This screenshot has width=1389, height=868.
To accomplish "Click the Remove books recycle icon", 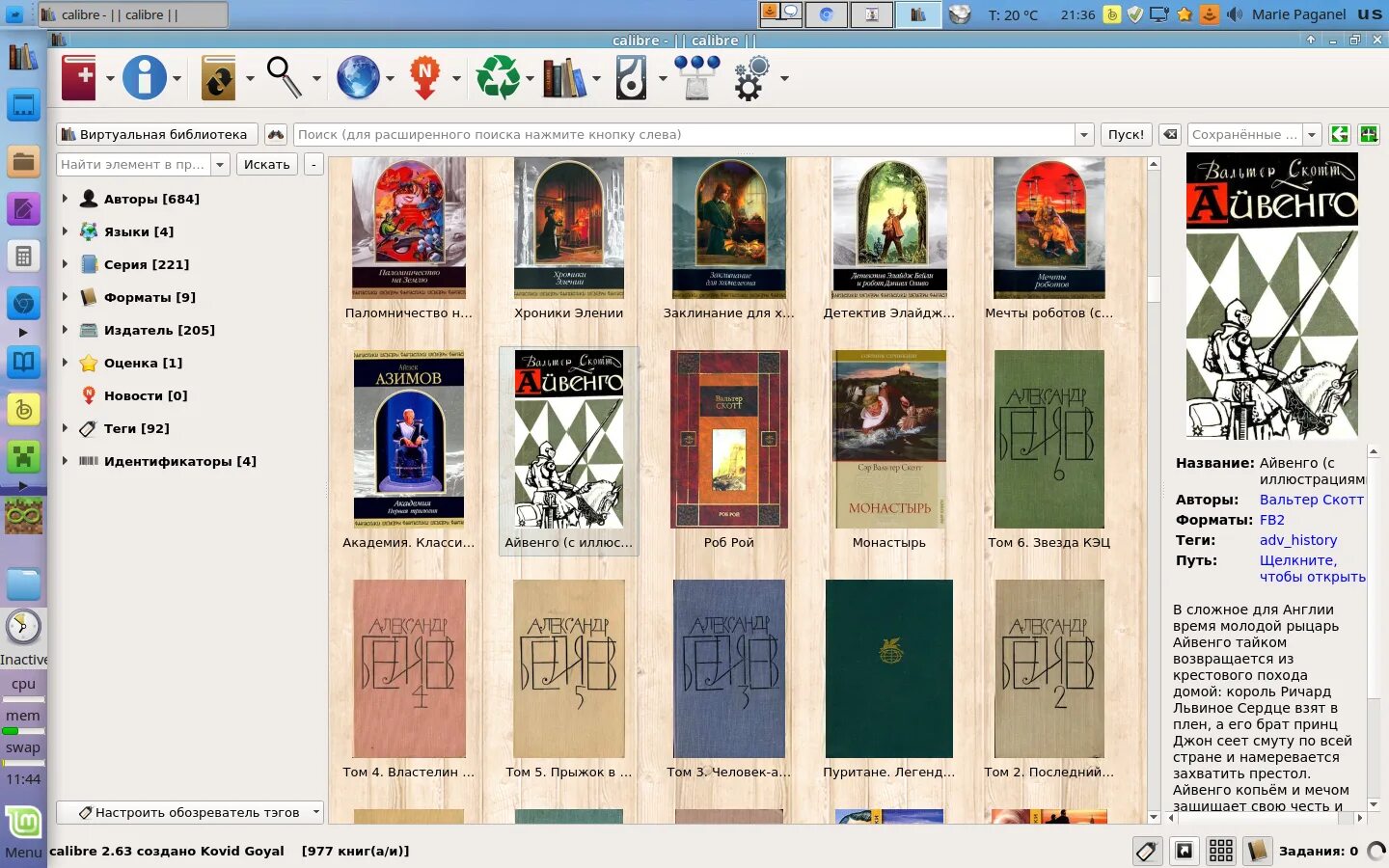I will click(498, 78).
